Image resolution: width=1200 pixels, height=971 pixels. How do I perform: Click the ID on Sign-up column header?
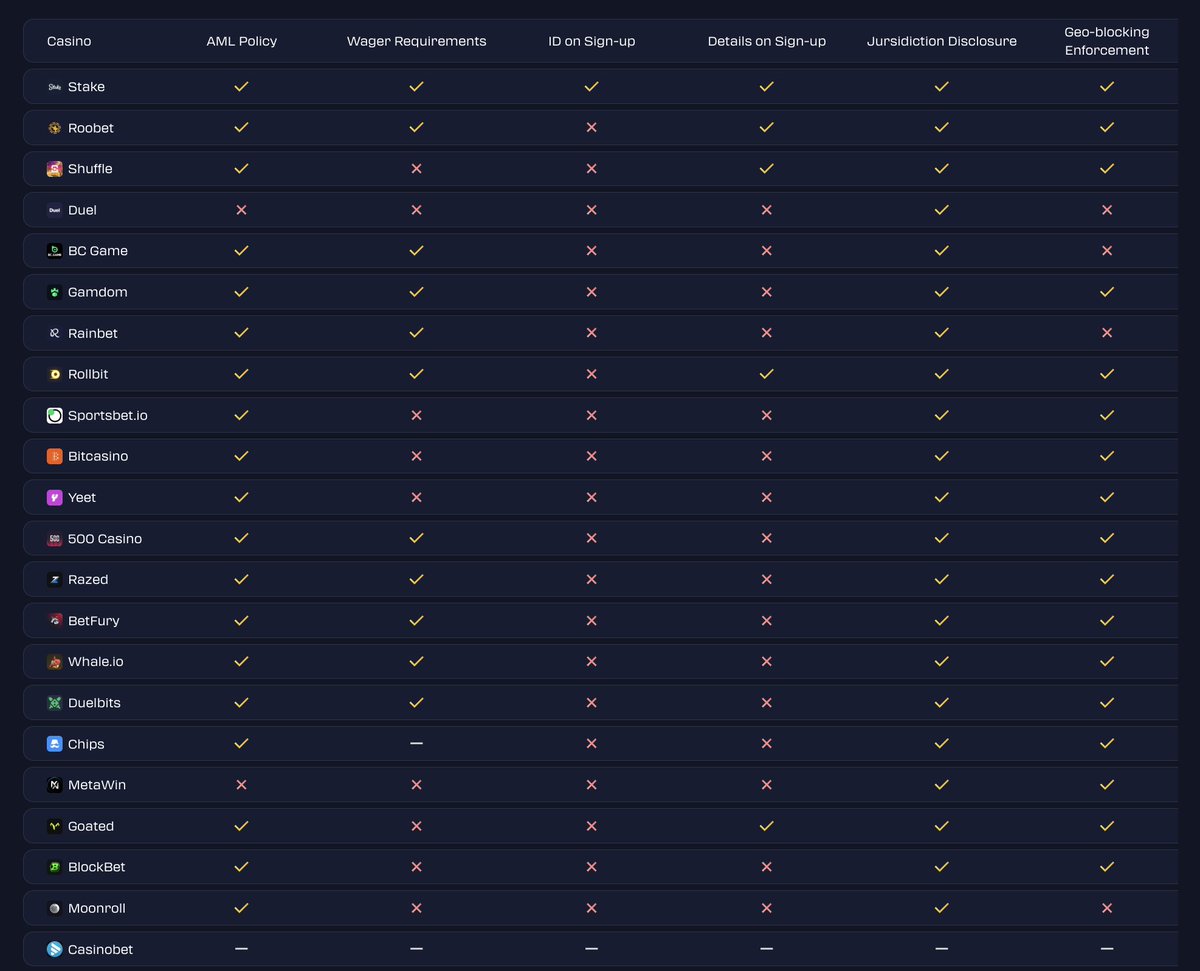[x=592, y=41]
